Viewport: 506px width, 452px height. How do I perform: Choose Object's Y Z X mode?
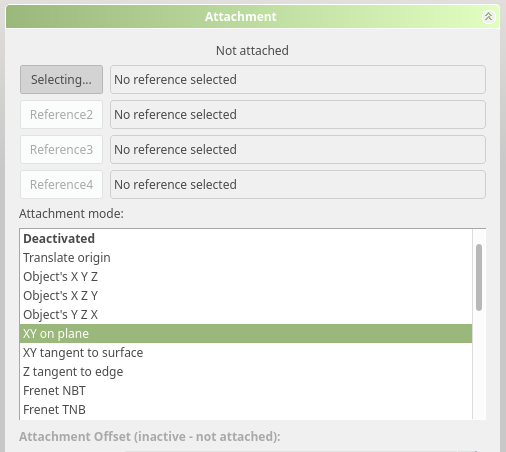246,315
